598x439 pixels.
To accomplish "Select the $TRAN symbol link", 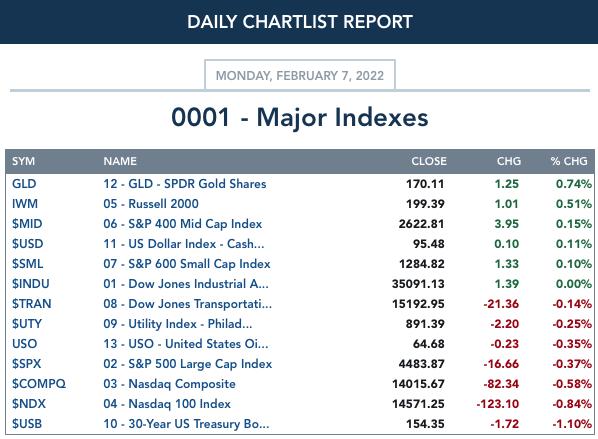I will point(32,304).
